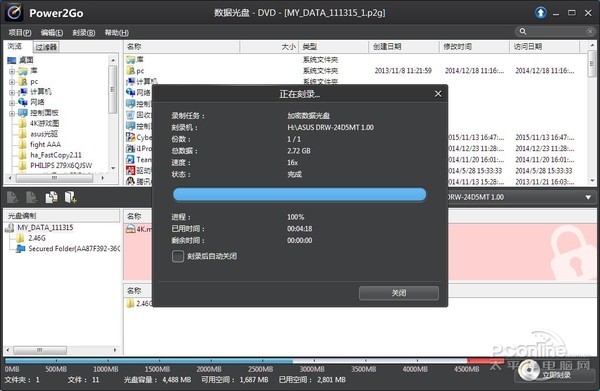Image resolution: width=600 pixels, height=391 pixels.
Task: Toggle the auto close after burning checkbox
Action: coord(178,256)
